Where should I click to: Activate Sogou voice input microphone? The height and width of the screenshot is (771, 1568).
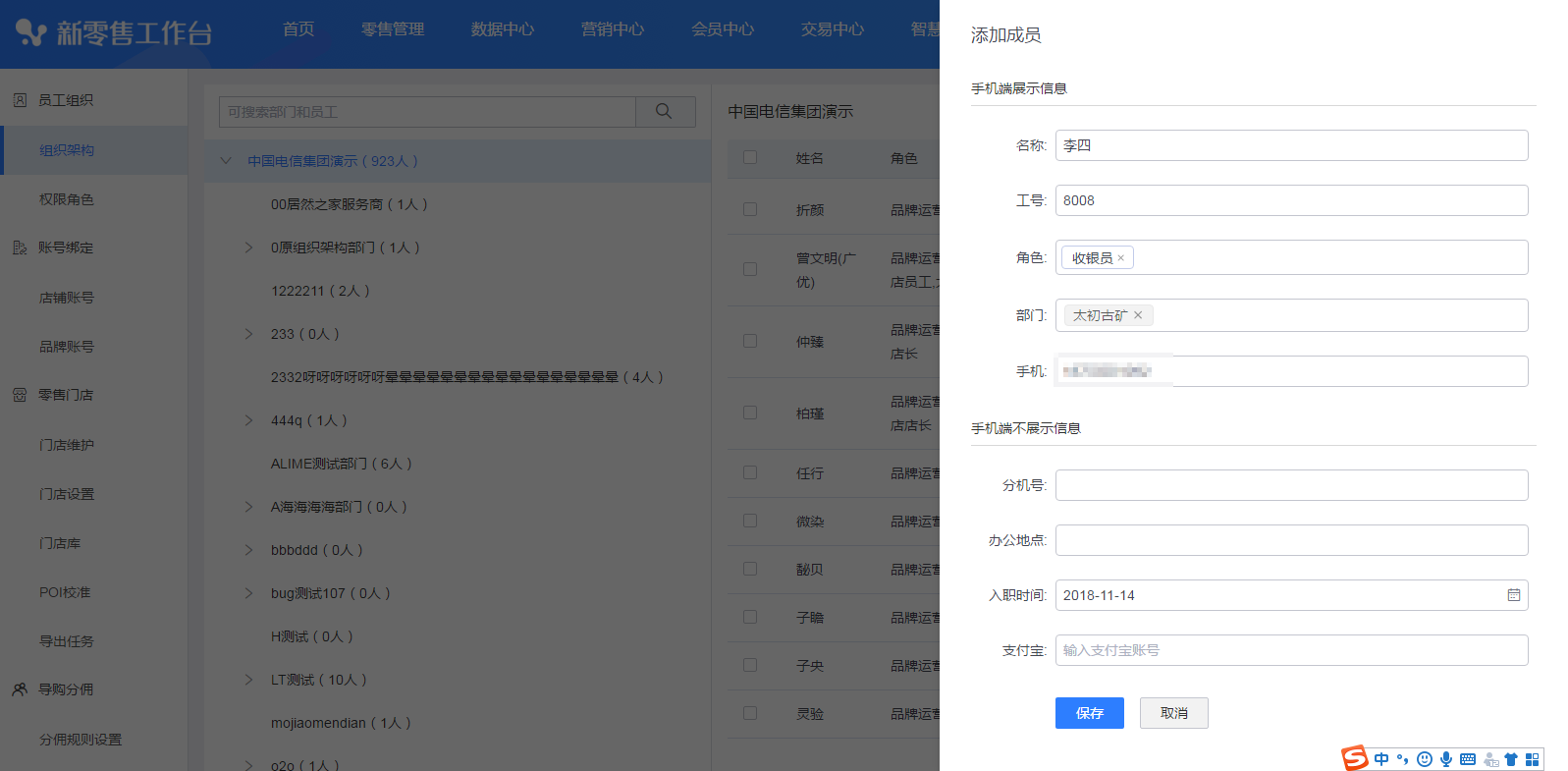click(1446, 759)
